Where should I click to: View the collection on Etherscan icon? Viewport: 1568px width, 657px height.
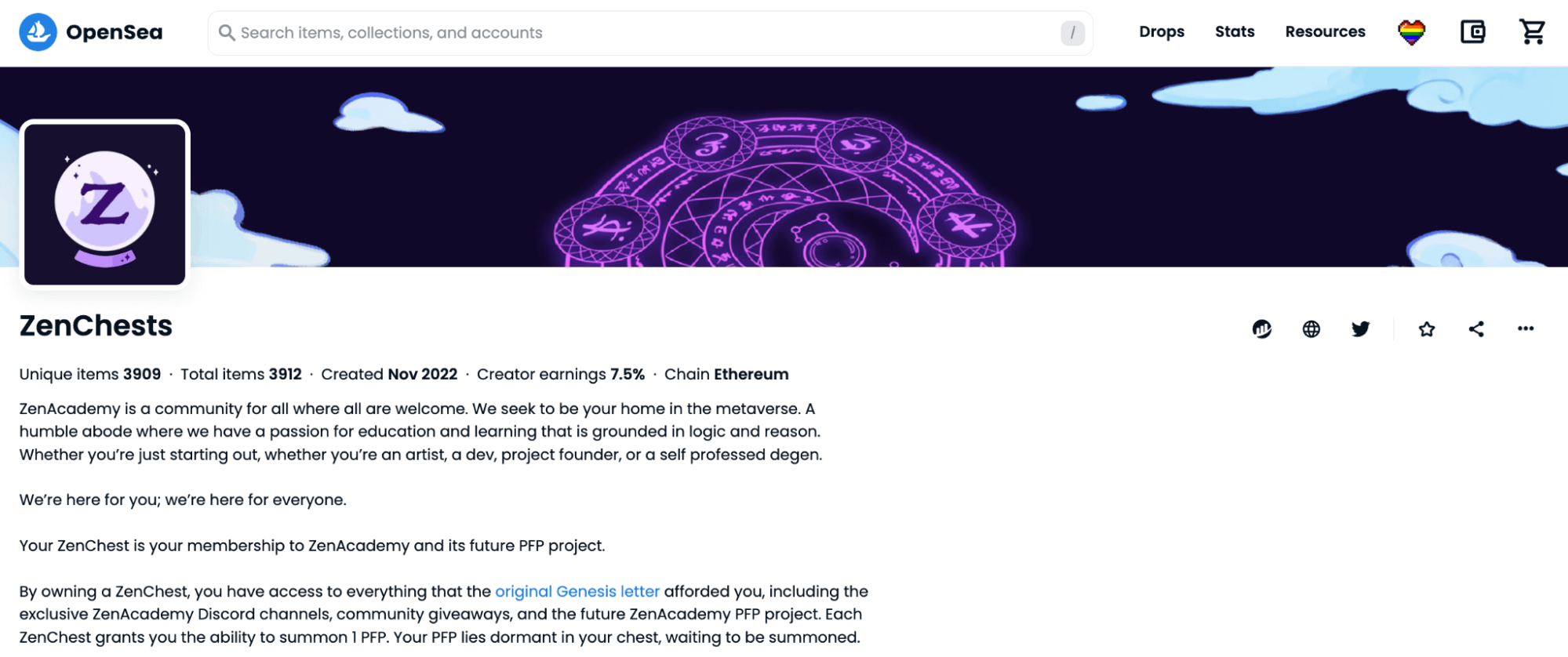point(1261,329)
